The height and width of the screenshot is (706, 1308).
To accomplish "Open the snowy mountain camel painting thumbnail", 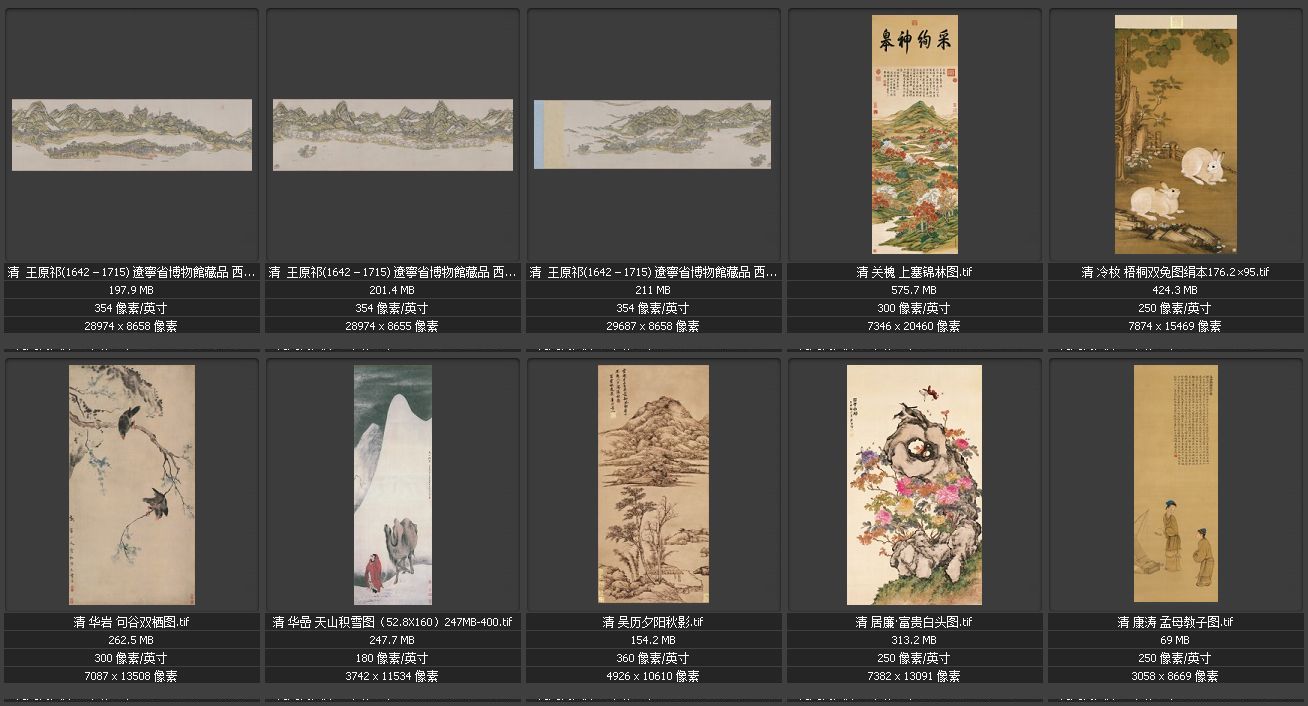I will coord(393,484).
